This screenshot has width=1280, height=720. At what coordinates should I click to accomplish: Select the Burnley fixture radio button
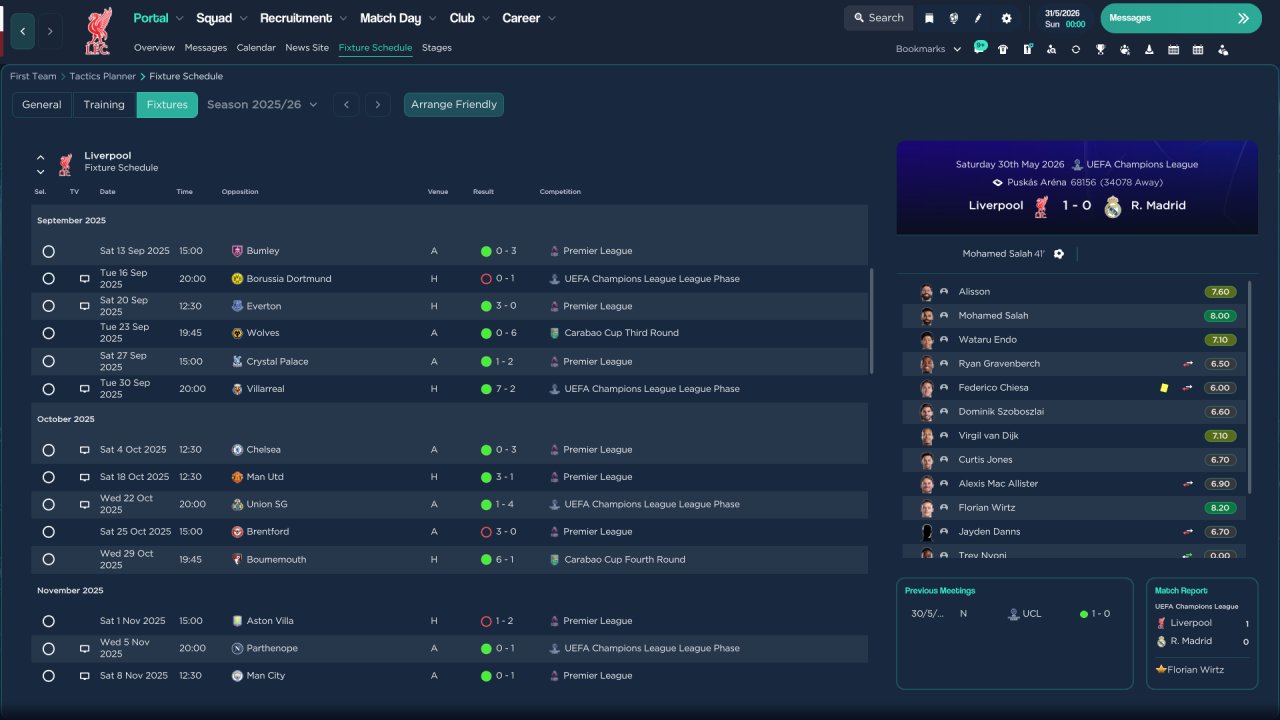pos(48,252)
